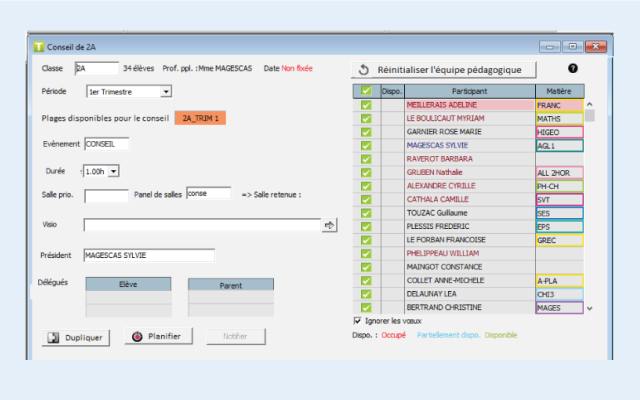Click Réinitialiser l'équipe pédagogique button

pyautogui.click(x=443, y=69)
